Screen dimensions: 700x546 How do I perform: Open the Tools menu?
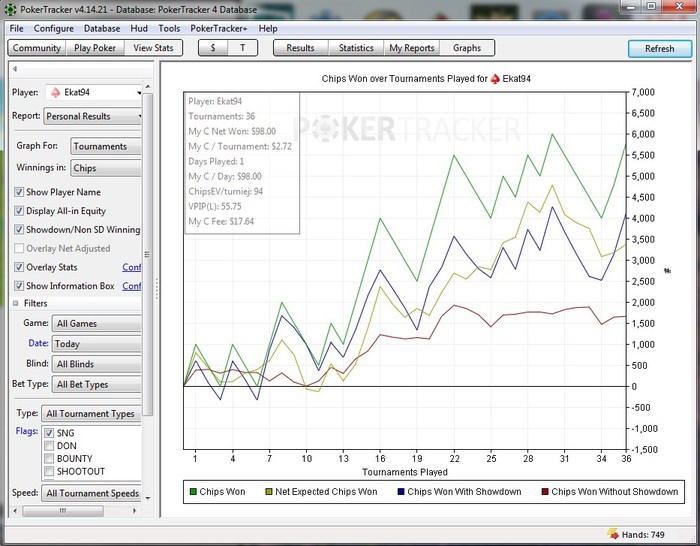pos(169,28)
